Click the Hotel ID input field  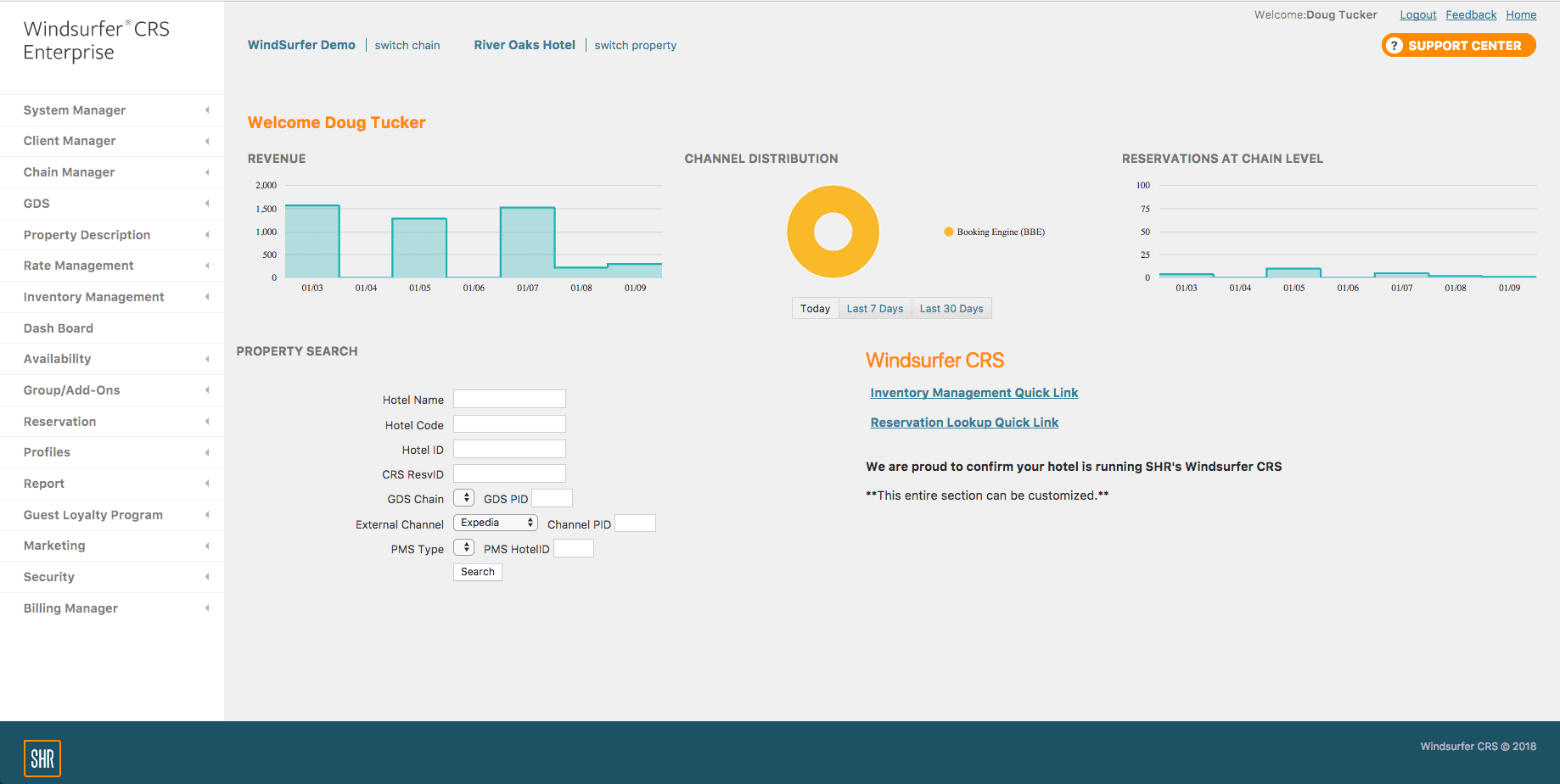tap(509, 449)
